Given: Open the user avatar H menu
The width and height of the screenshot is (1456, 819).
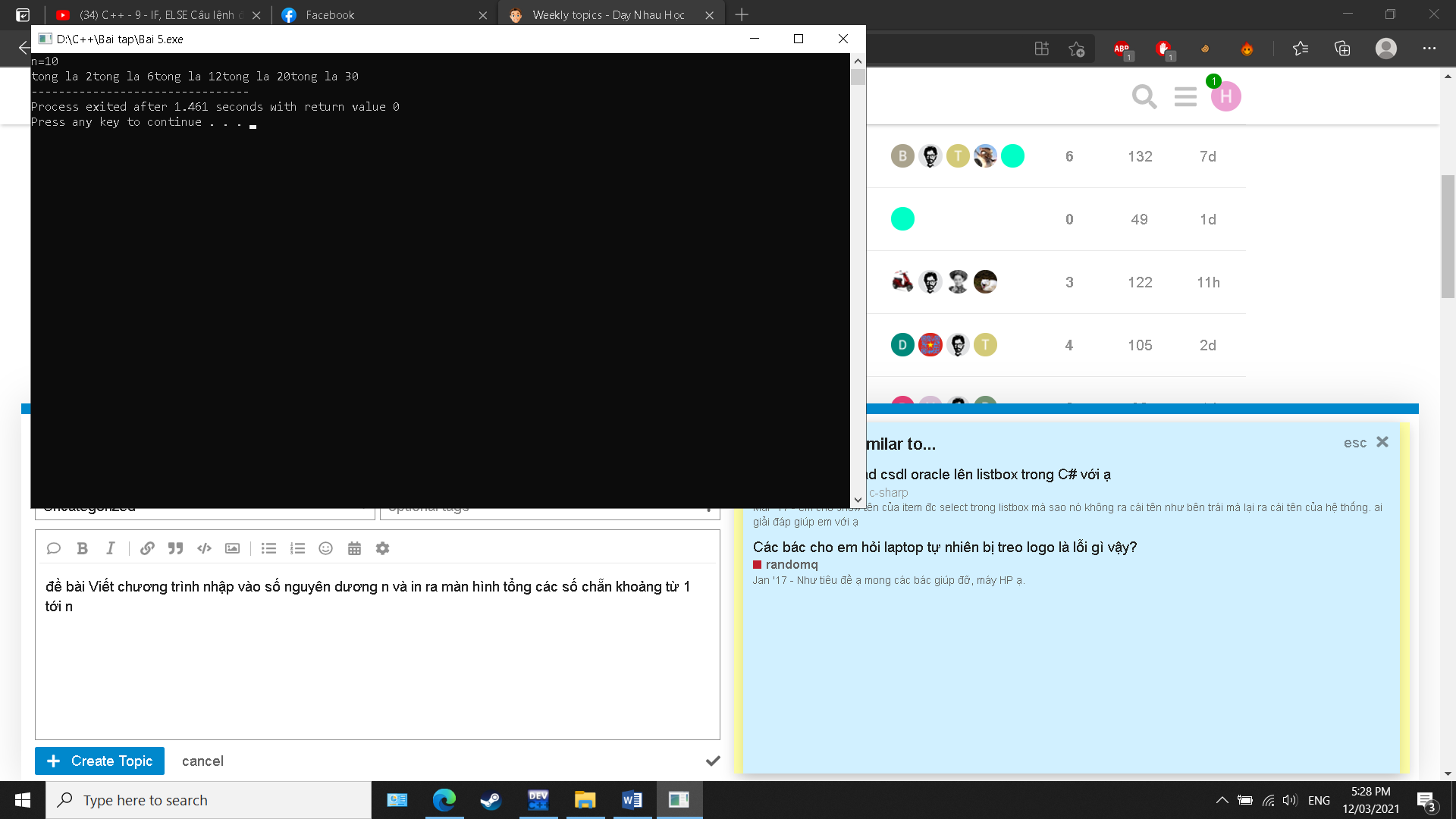Looking at the screenshot, I should (x=1225, y=96).
